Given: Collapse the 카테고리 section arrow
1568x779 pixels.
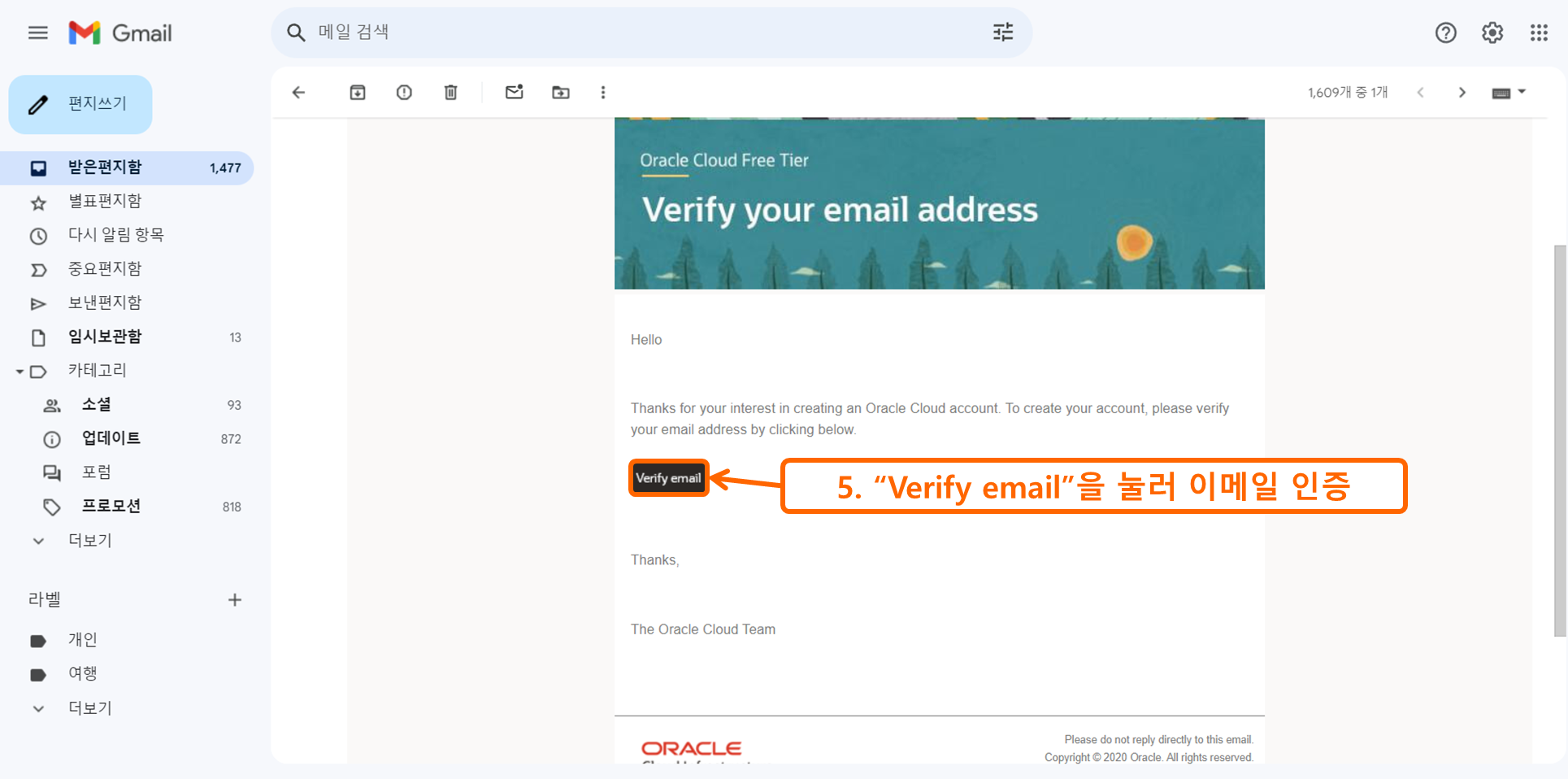Looking at the screenshot, I should 19,372.
